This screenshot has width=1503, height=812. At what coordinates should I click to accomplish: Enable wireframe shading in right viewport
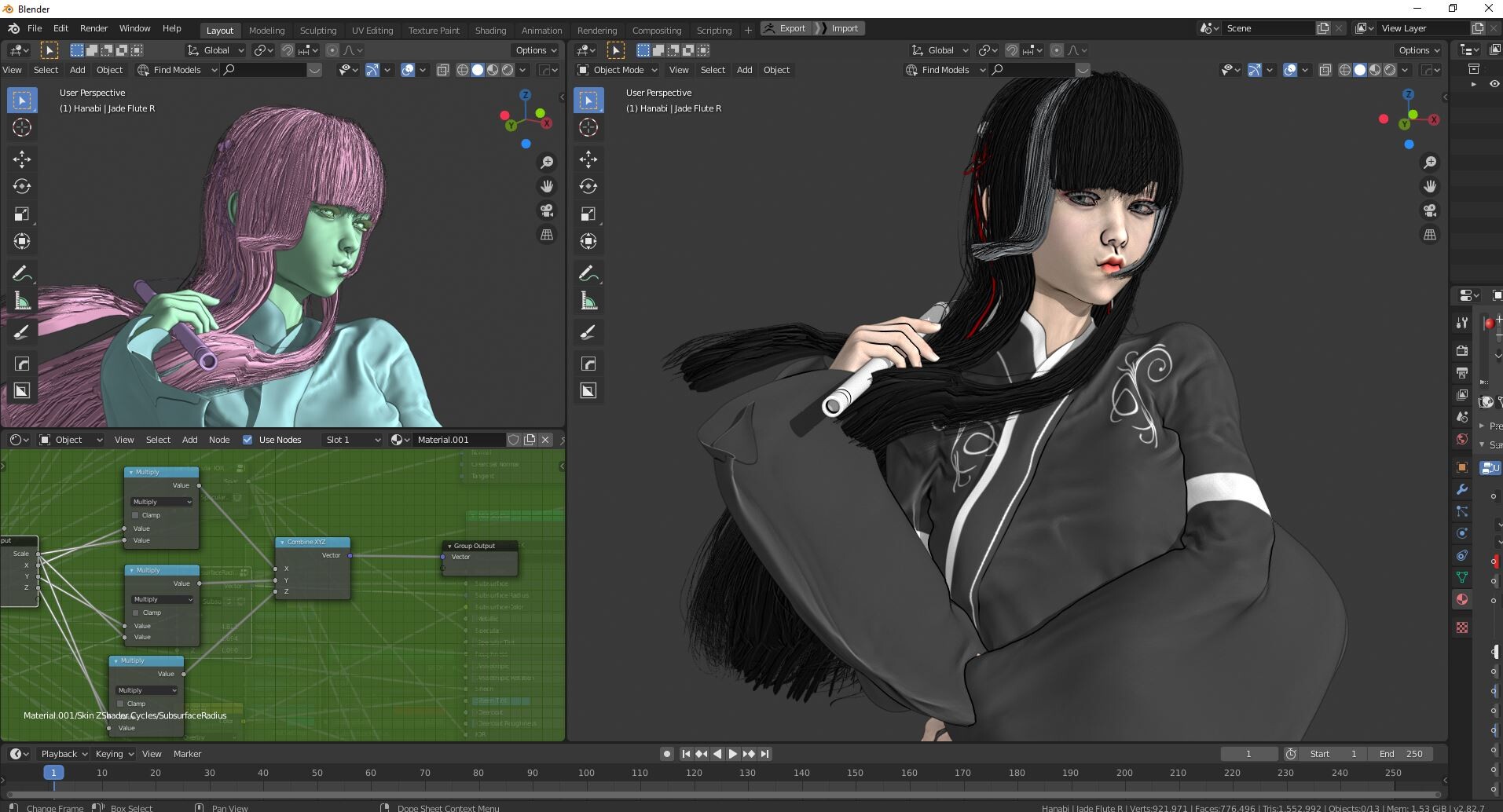1345,70
